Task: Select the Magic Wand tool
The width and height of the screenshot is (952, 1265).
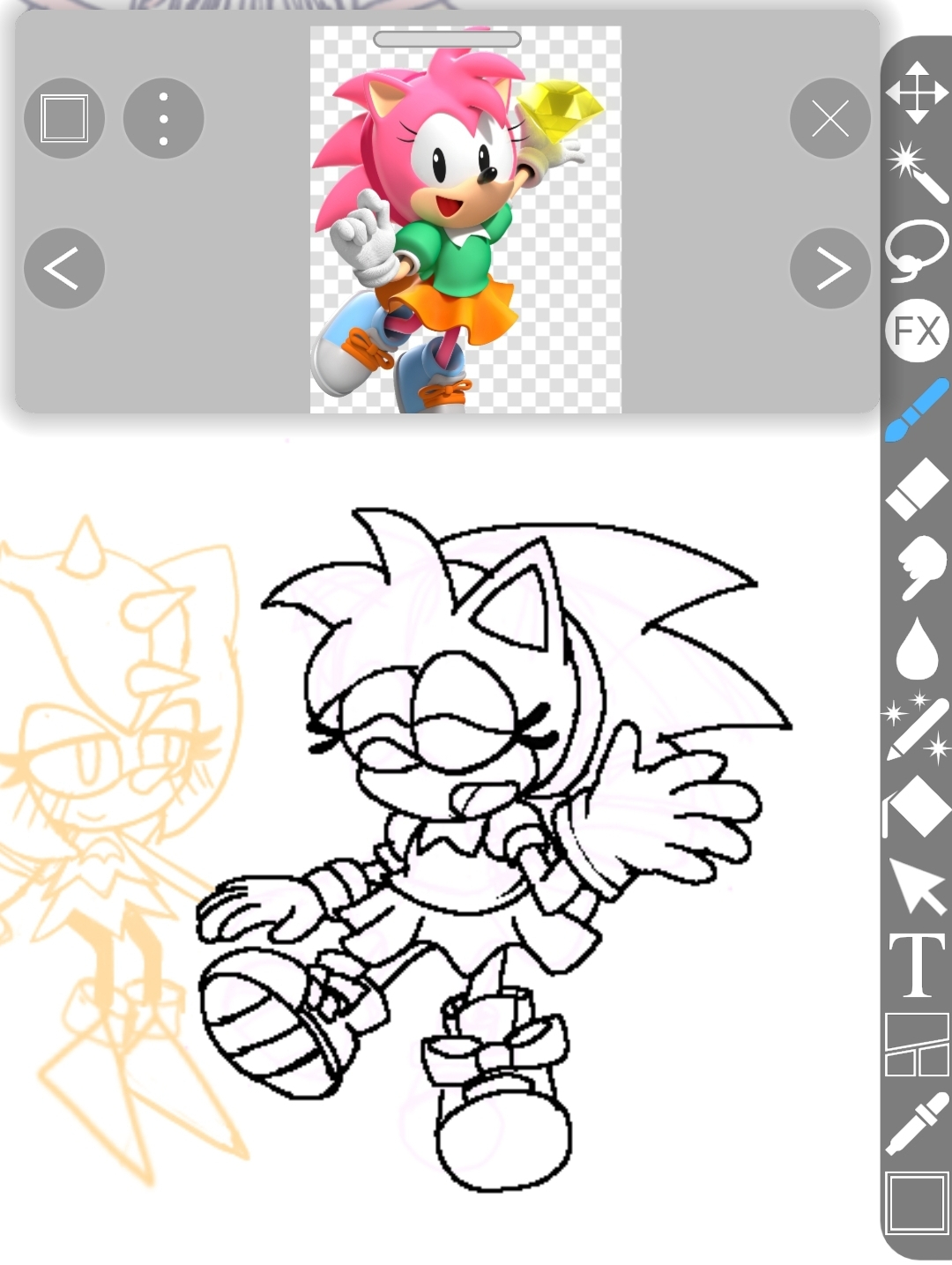Action: [917, 170]
